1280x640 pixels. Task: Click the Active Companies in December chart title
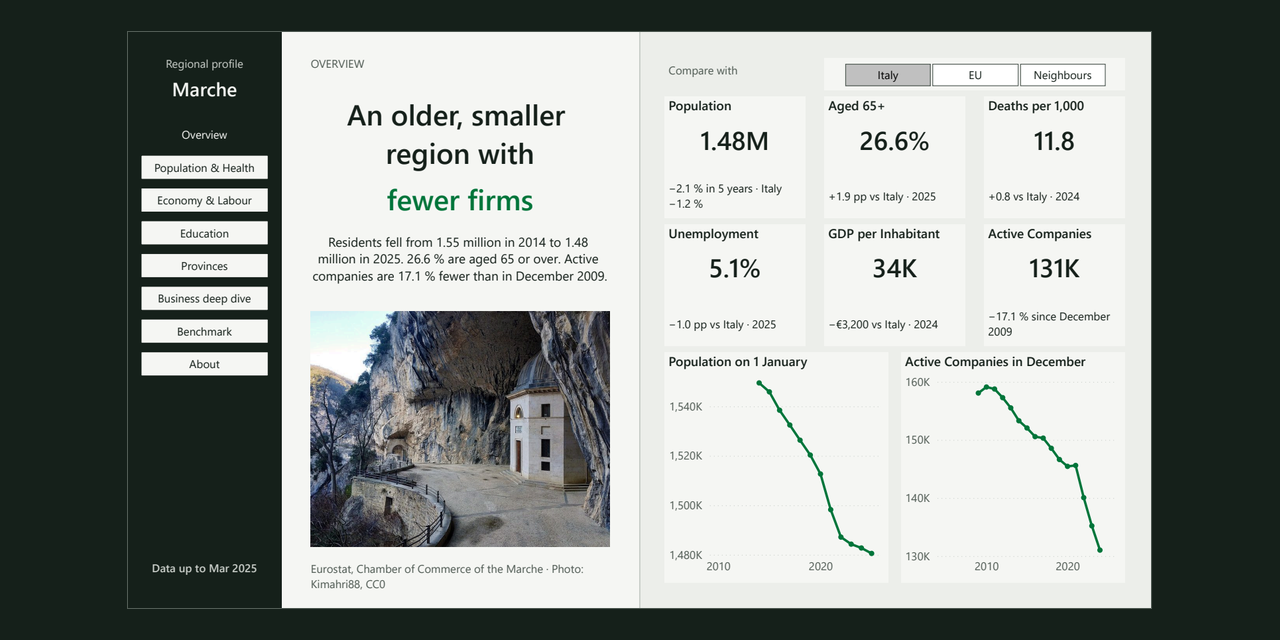995,362
